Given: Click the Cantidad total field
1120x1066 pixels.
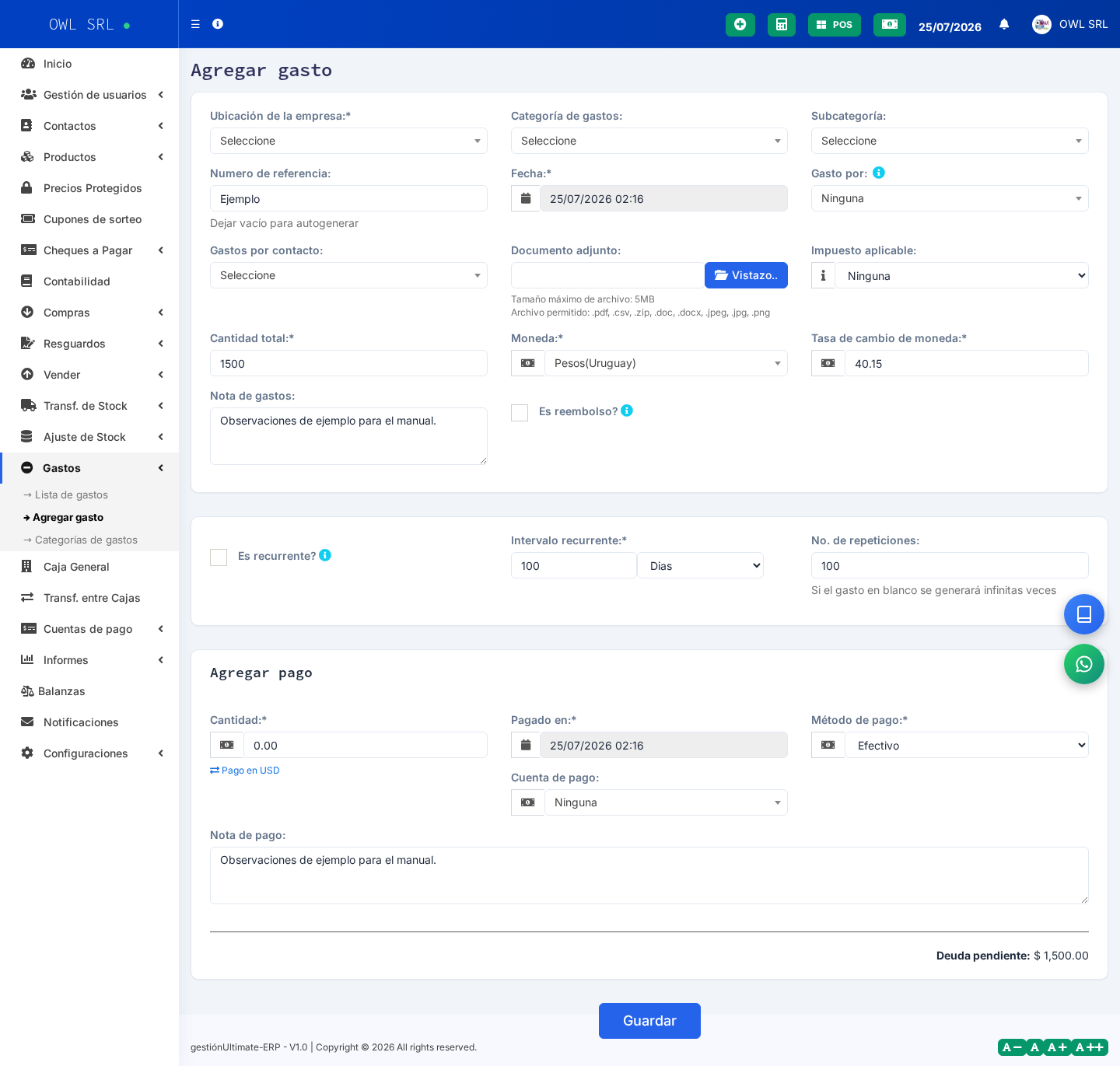Looking at the screenshot, I should (x=348, y=363).
